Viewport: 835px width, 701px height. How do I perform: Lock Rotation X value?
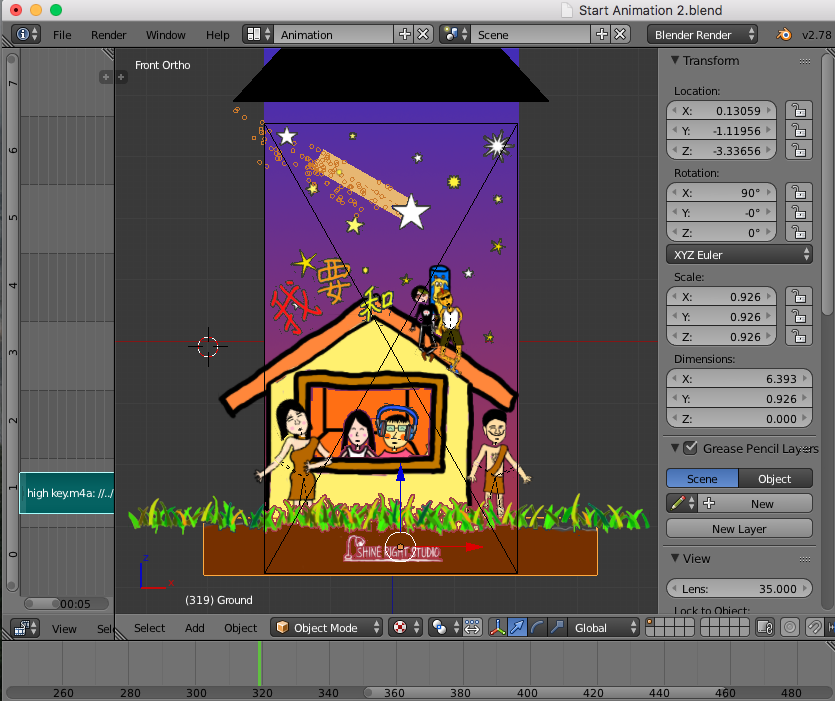pyautogui.click(x=799, y=192)
